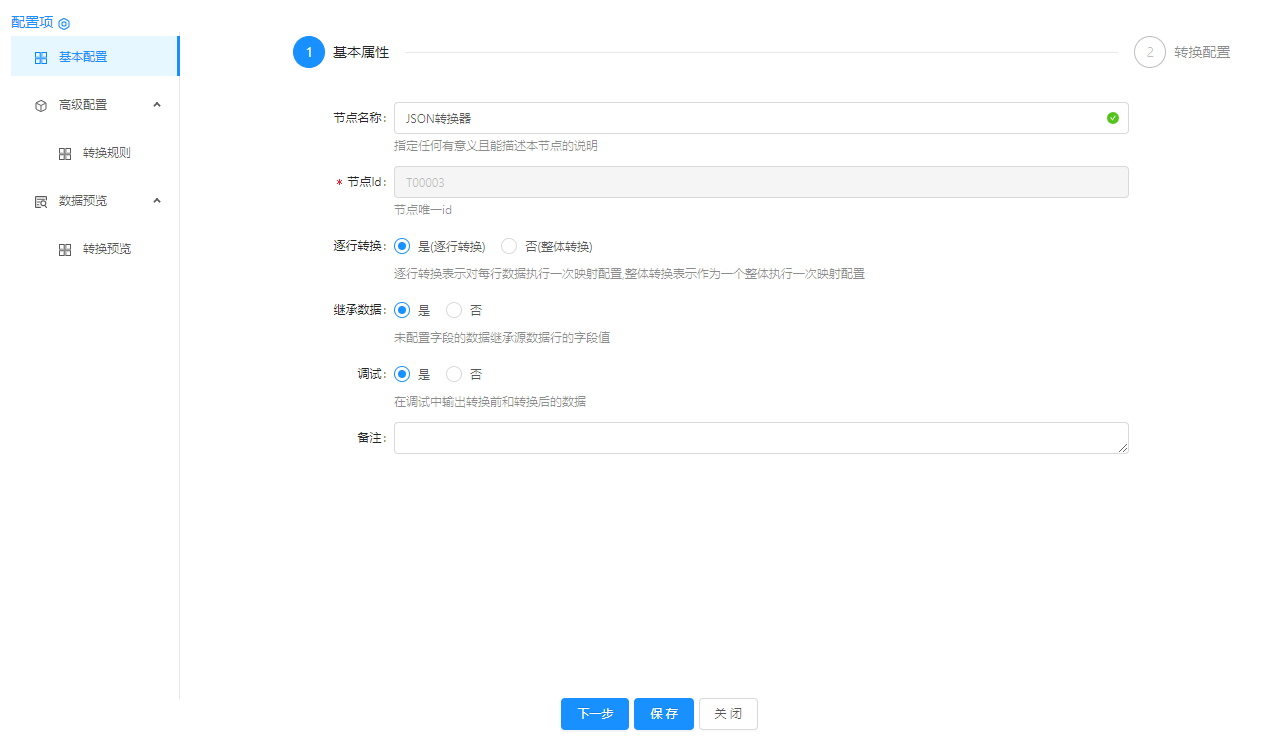
Task: Collapse the 数据预览 section arrow
Action: tap(157, 200)
